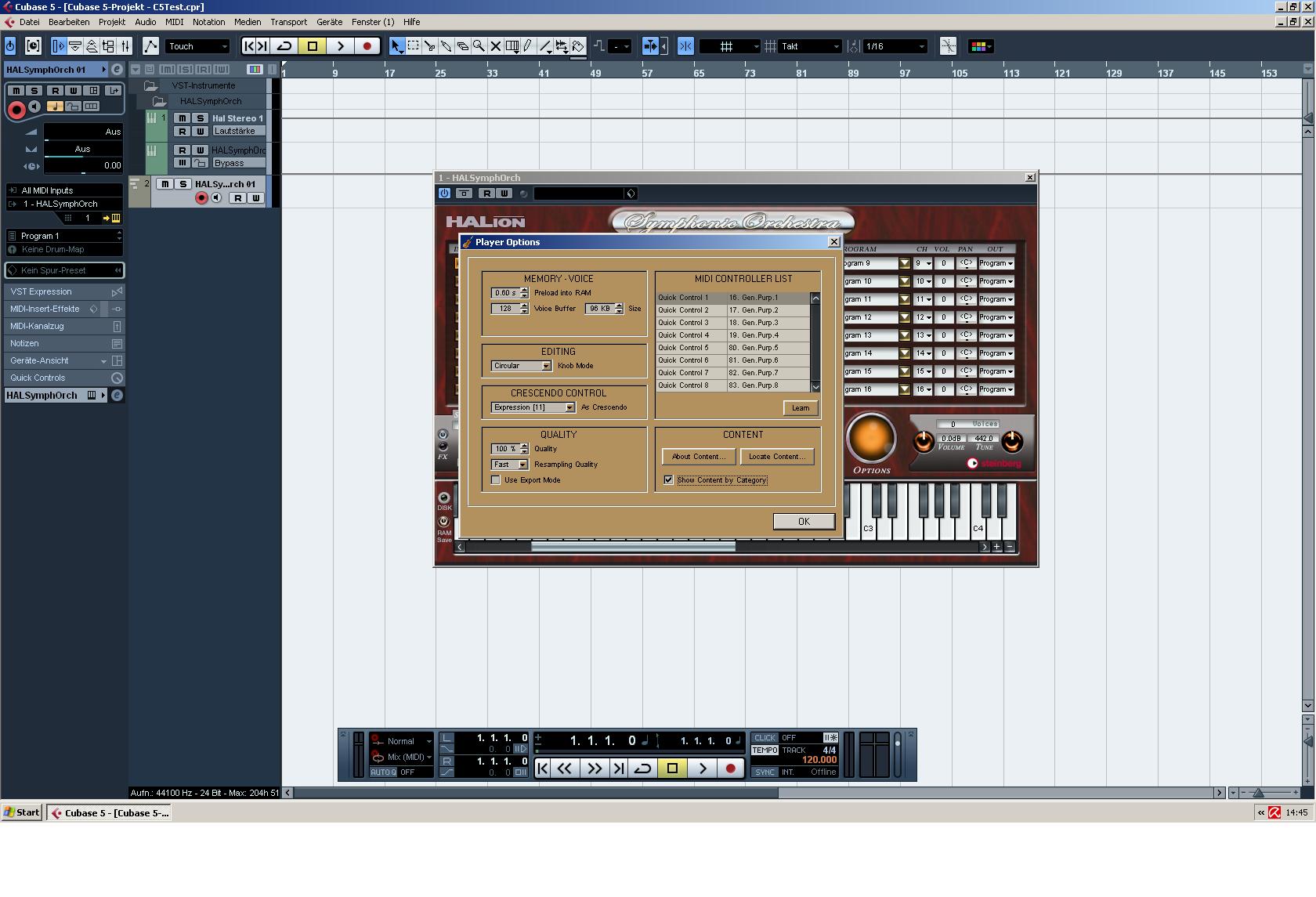
Task: Mute the Hal Stereo 1 track
Action: click(x=183, y=118)
